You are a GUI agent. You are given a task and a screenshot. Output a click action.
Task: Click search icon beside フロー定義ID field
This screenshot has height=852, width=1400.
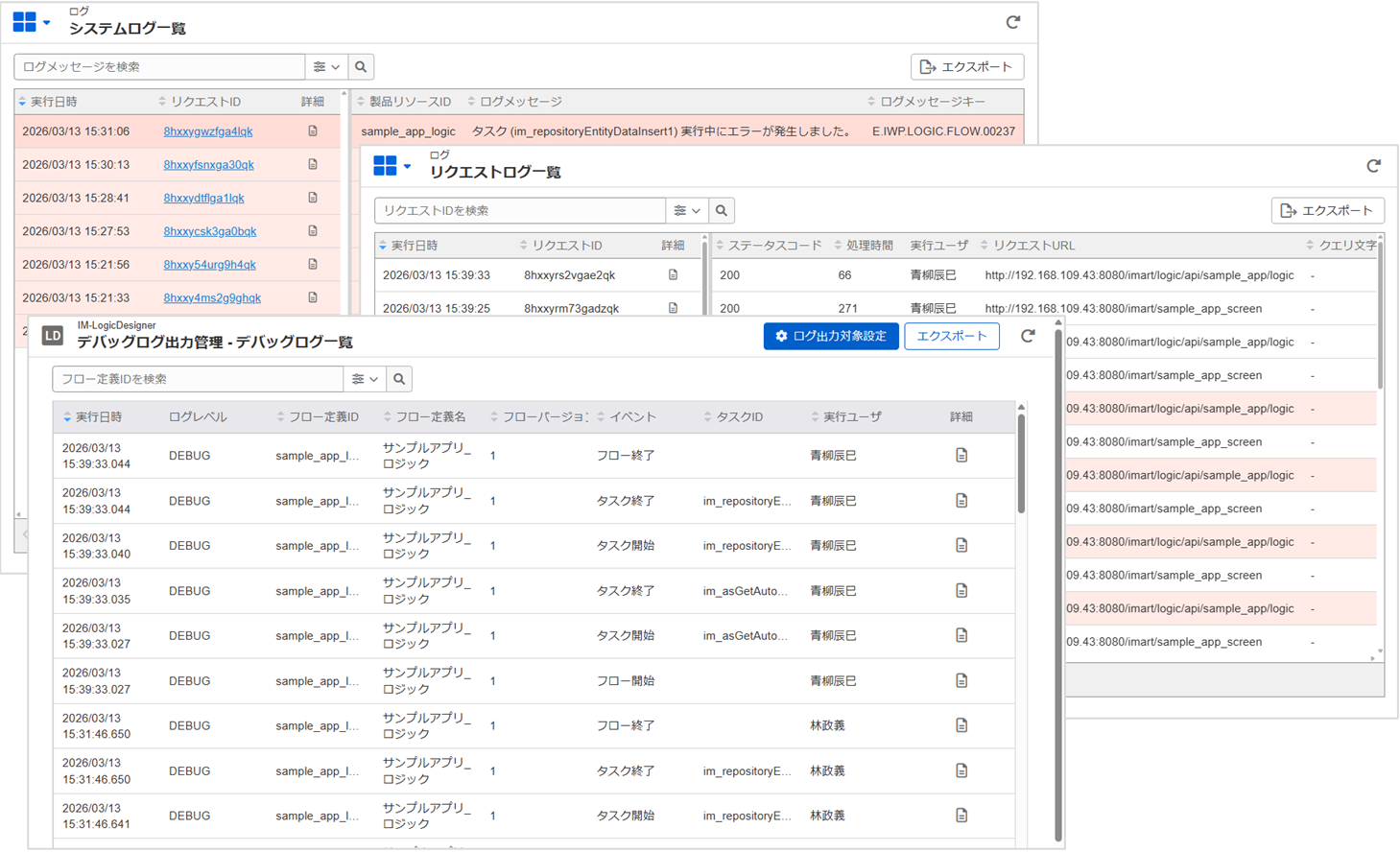(x=399, y=379)
